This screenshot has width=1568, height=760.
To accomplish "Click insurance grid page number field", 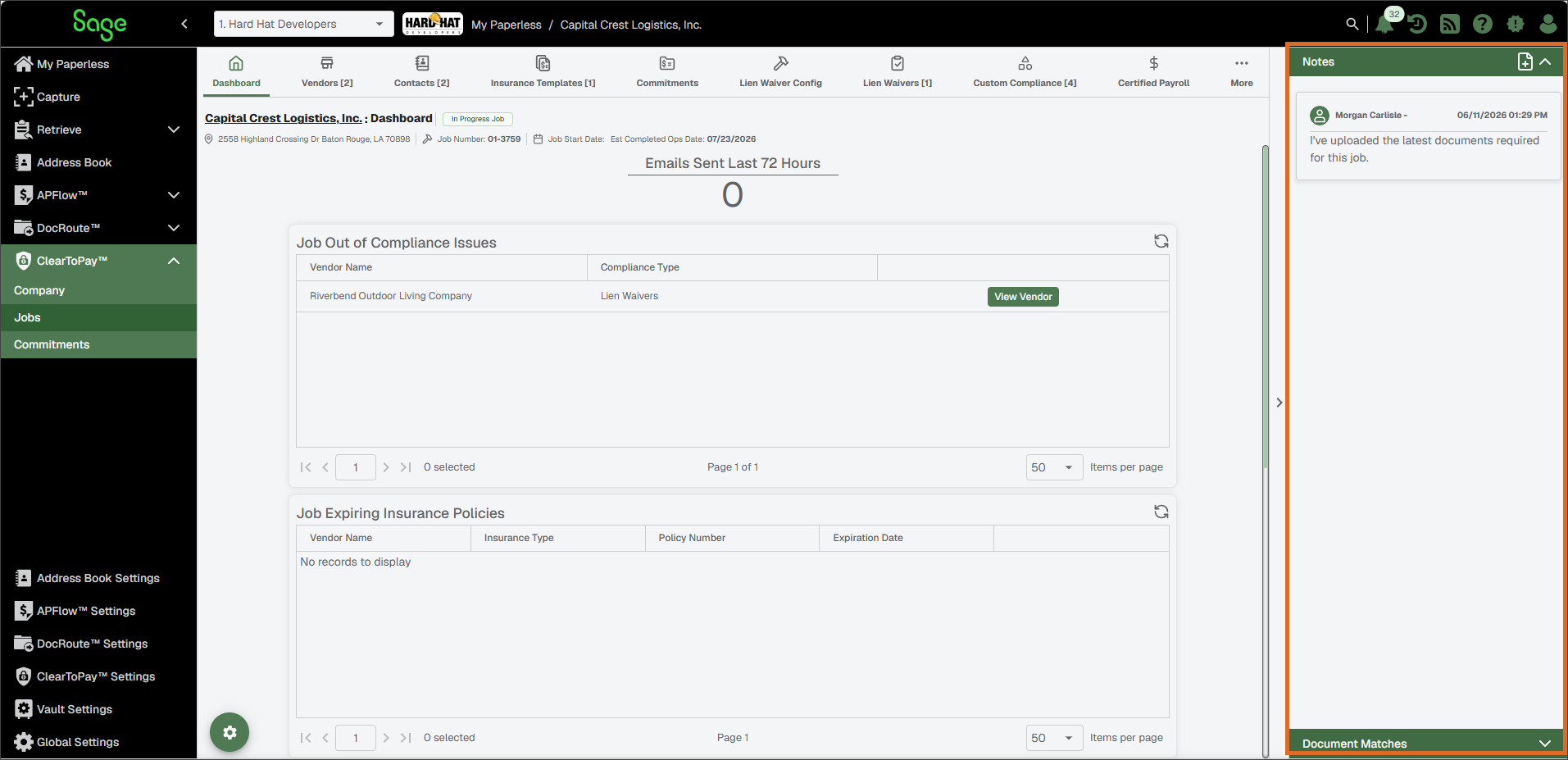I will tap(356, 738).
